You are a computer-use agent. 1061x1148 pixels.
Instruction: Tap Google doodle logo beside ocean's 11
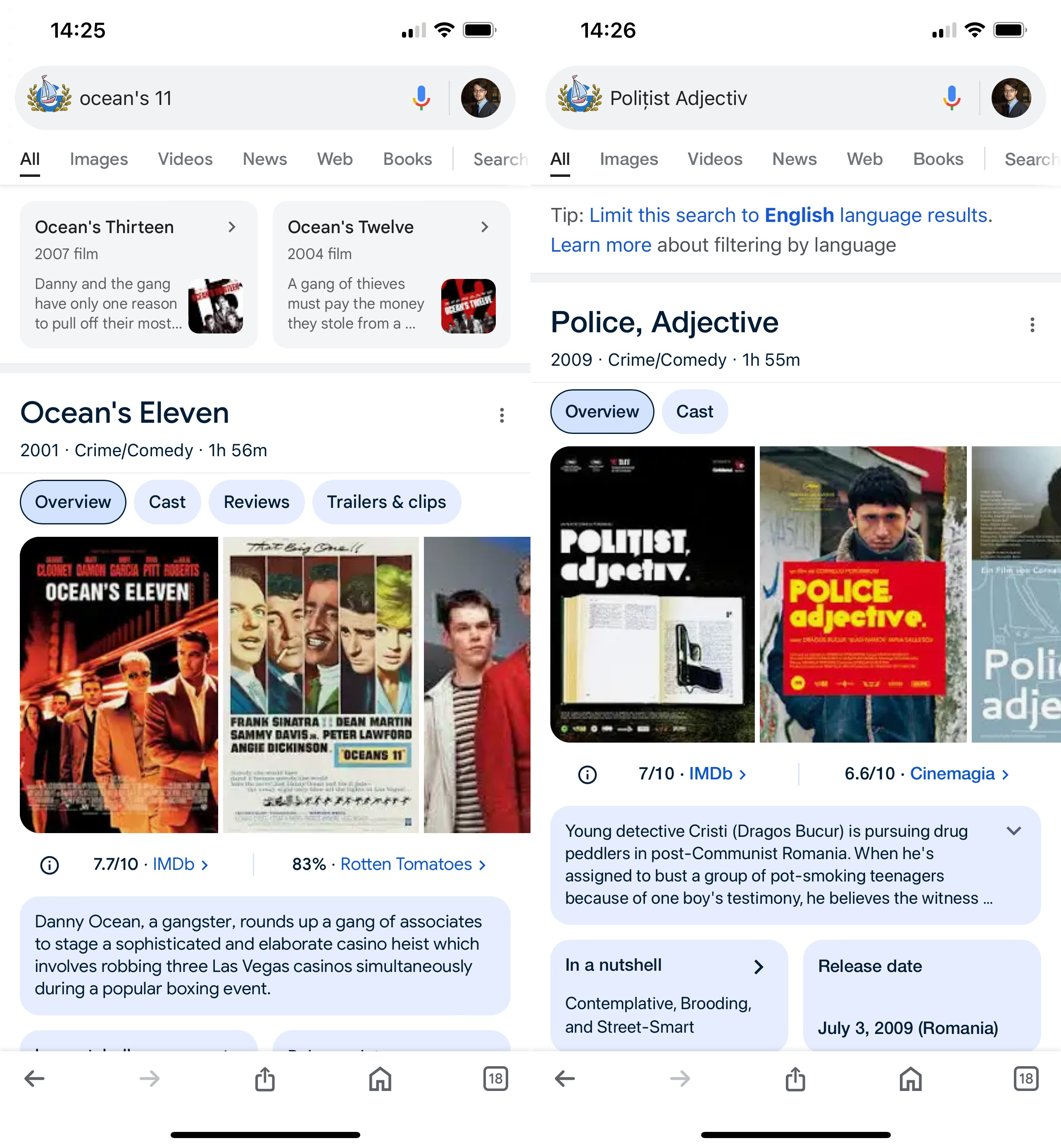(x=50, y=95)
